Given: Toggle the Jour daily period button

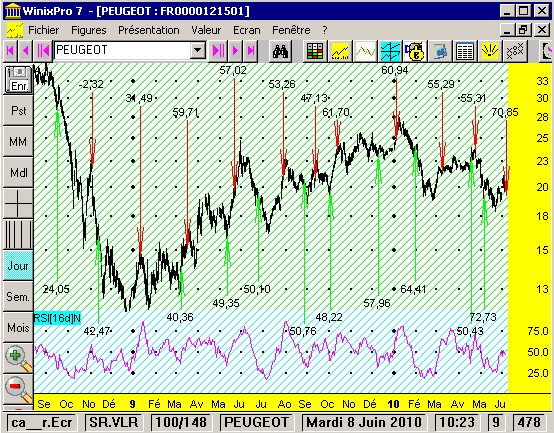Looking at the screenshot, I should 18,266.
